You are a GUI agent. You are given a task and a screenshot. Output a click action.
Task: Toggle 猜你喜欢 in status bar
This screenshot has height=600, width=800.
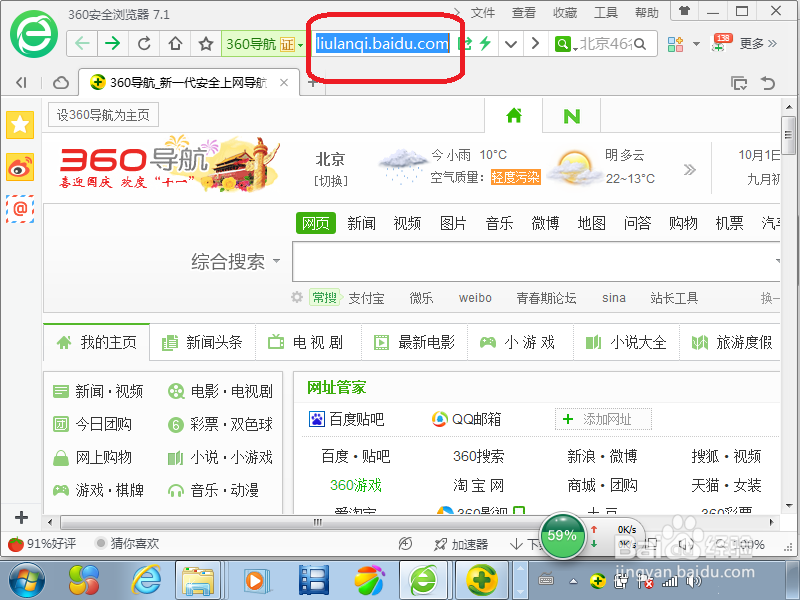pyautogui.click(x=128, y=543)
